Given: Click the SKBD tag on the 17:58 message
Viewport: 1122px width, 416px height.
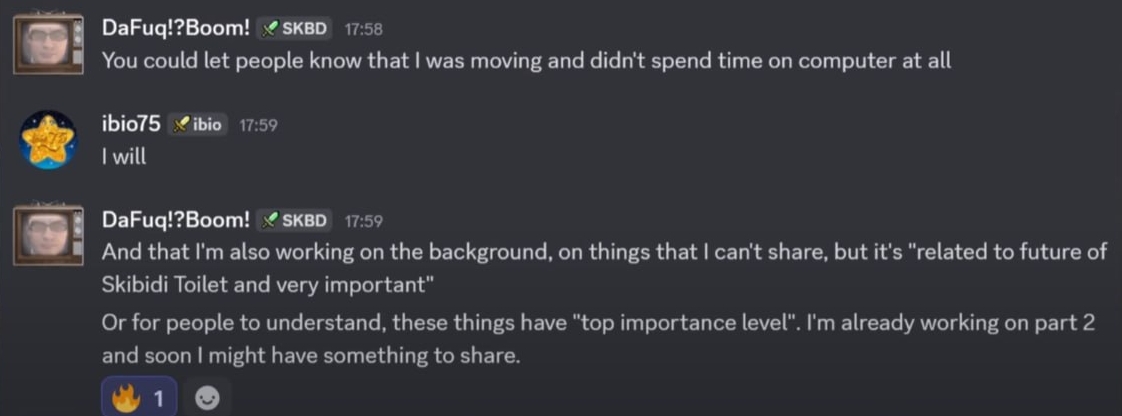Looking at the screenshot, I should coord(294,29).
